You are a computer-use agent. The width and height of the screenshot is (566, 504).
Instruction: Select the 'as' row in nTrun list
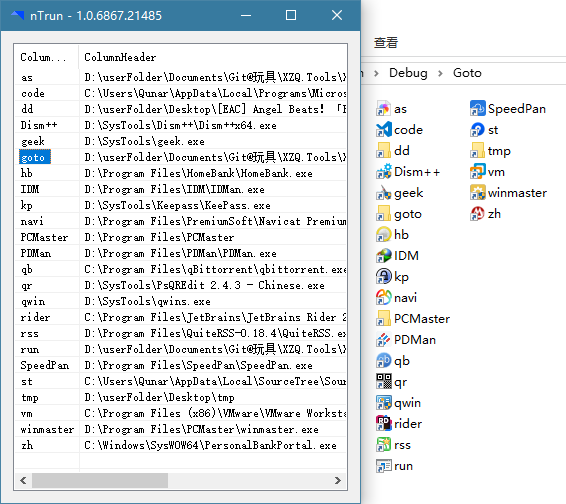pyautogui.click(x=180, y=77)
